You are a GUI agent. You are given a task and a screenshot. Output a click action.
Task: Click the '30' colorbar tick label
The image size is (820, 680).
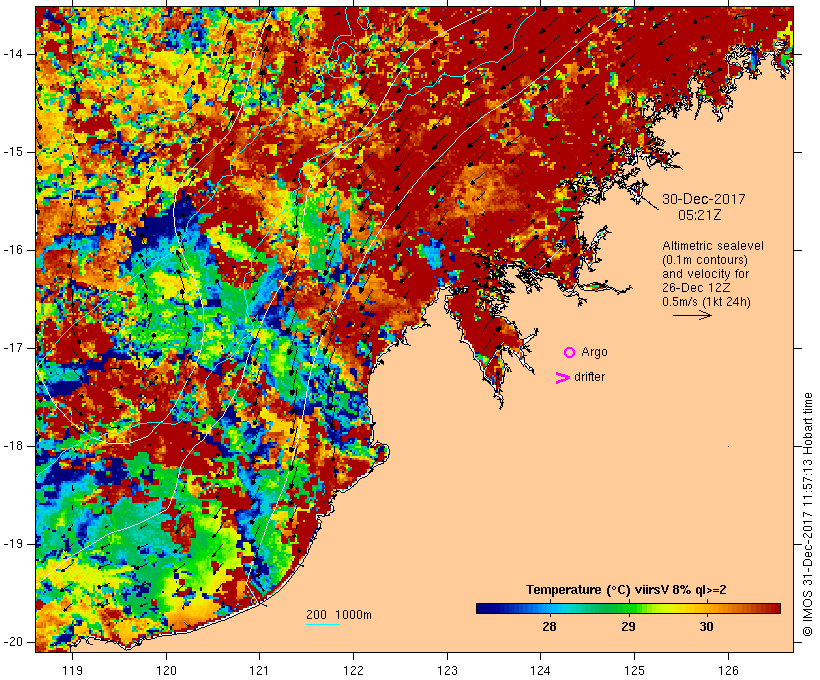(x=707, y=626)
